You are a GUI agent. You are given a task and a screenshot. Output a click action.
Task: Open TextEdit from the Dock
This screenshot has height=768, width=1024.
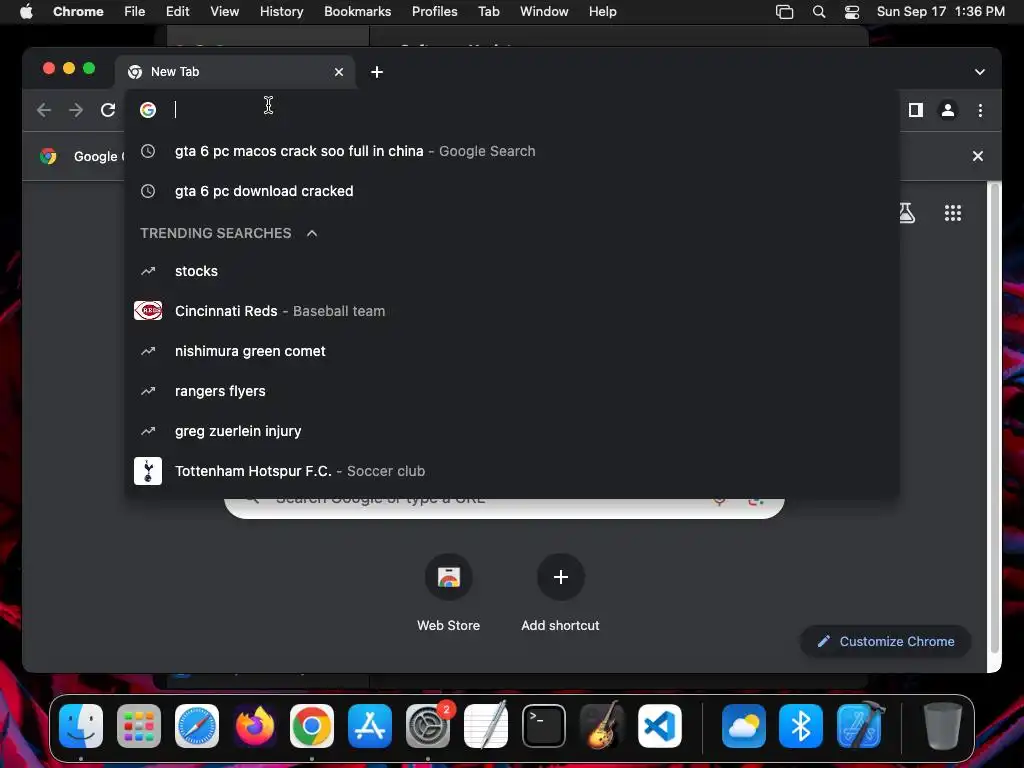click(x=485, y=726)
